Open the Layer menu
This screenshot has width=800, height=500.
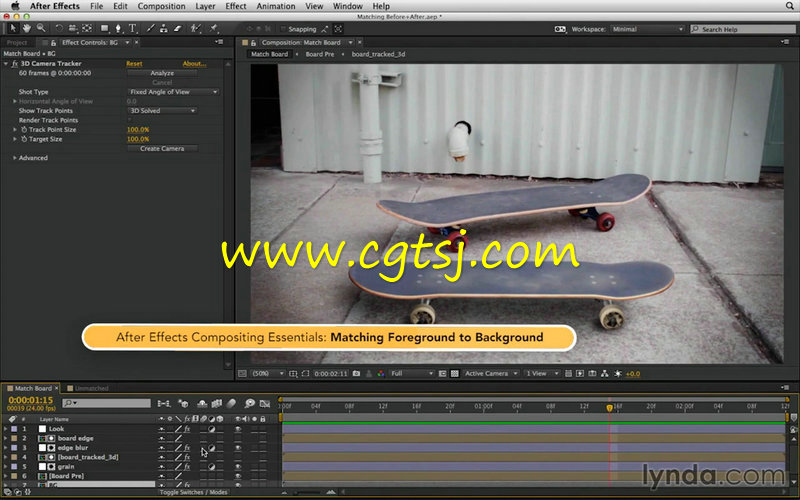click(x=205, y=6)
